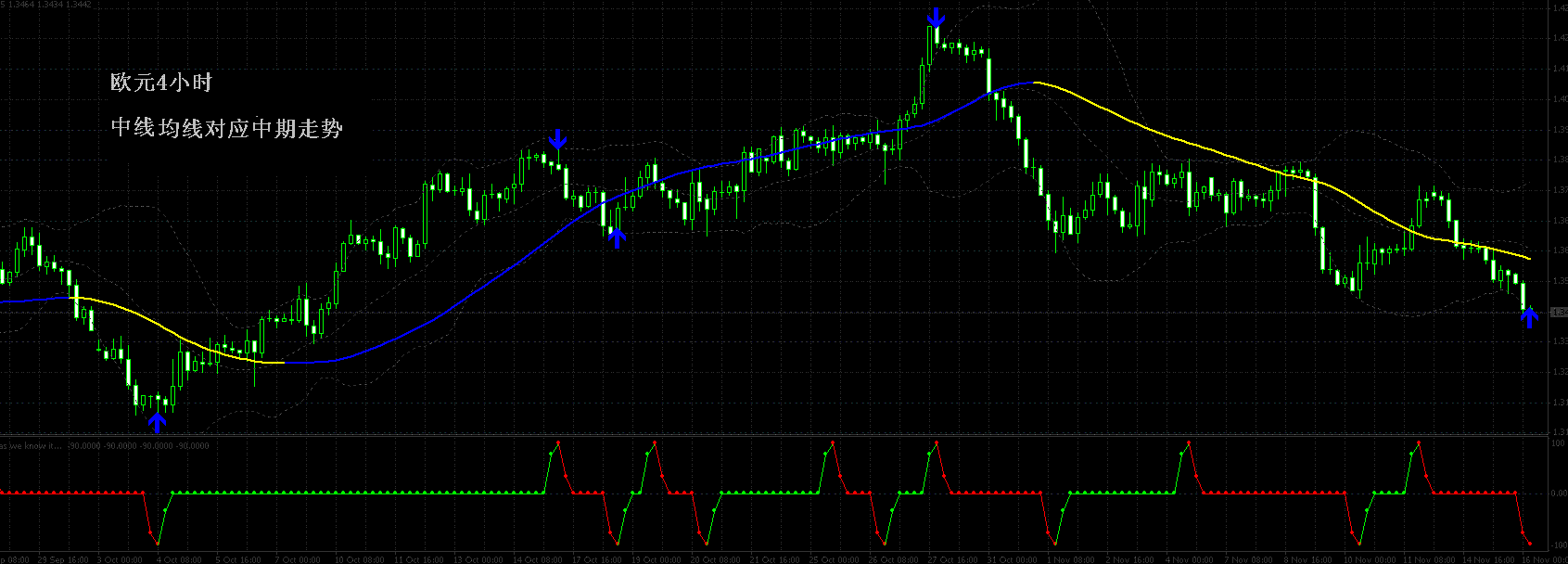Click the '-100' indicator scale value
The width and height of the screenshot is (1568, 564).
click(1559, 545)
